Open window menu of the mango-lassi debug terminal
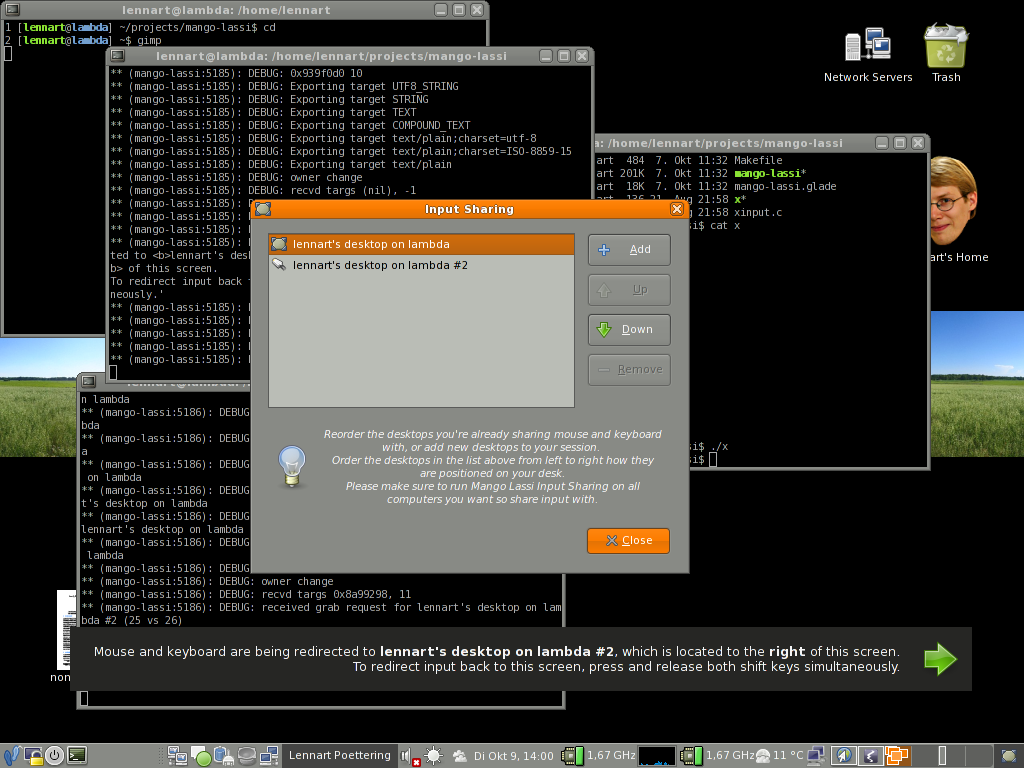This screenshot has width=1024, height=768. pyautogui.click(x=118, y=56)
